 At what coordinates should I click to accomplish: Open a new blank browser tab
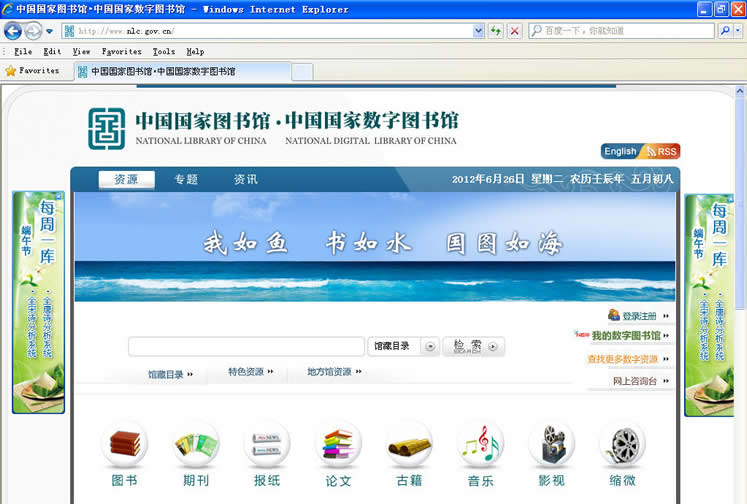tap(302, 72)
